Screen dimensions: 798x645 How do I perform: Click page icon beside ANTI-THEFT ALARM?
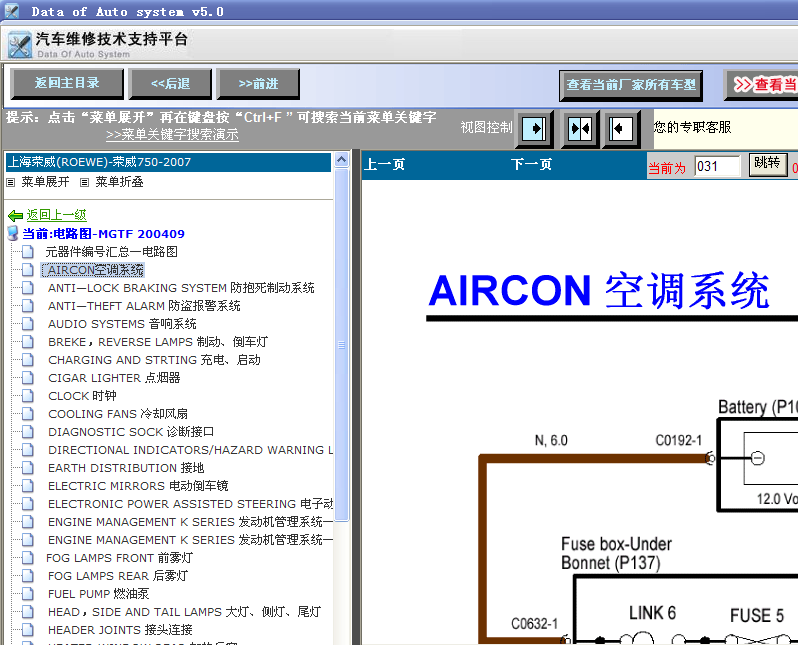pyautogui.click(x=27, y=305)
